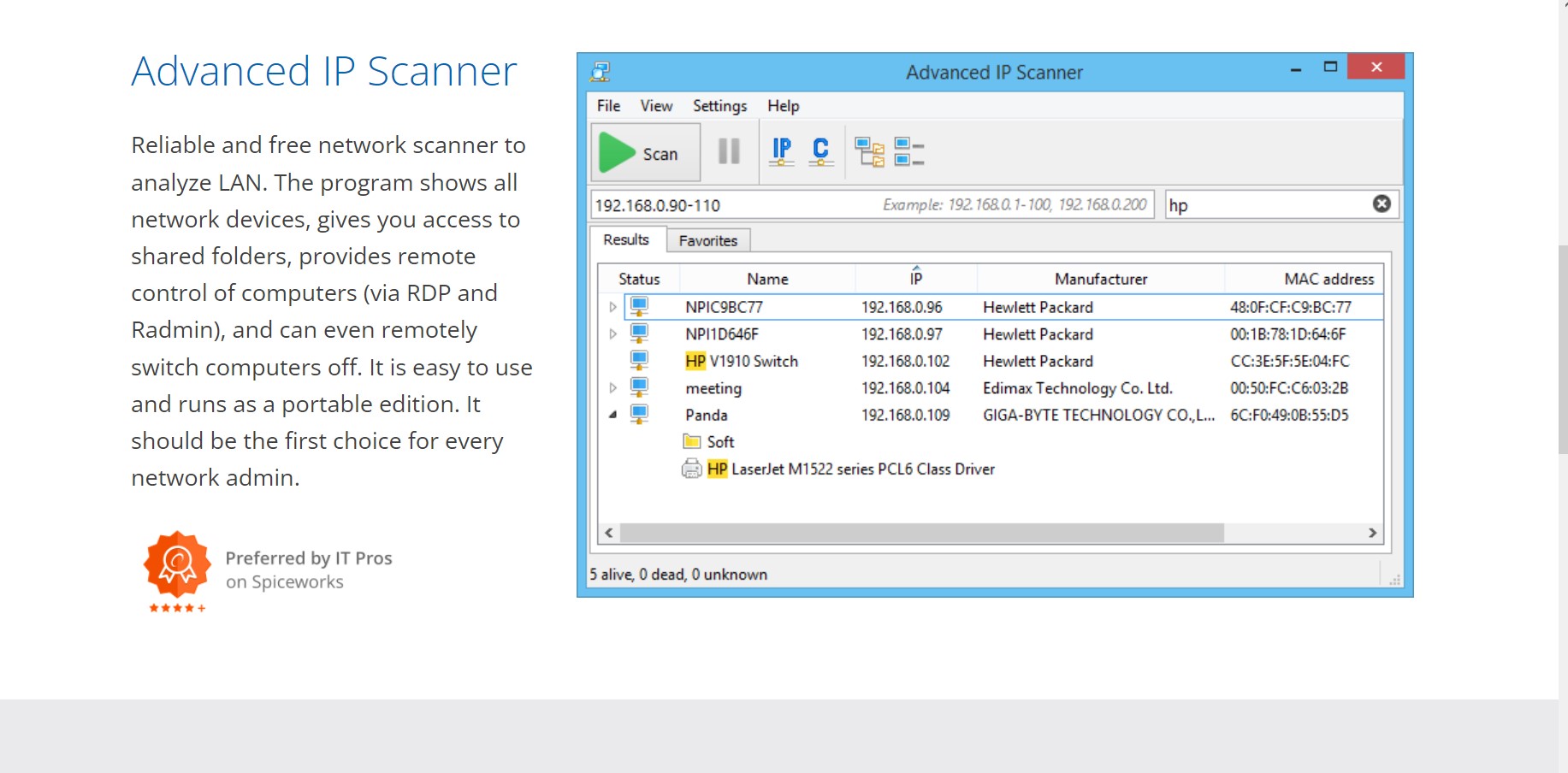Collapse the Panda row
This screenshot has height=773, width=1568.
[612, 415]
